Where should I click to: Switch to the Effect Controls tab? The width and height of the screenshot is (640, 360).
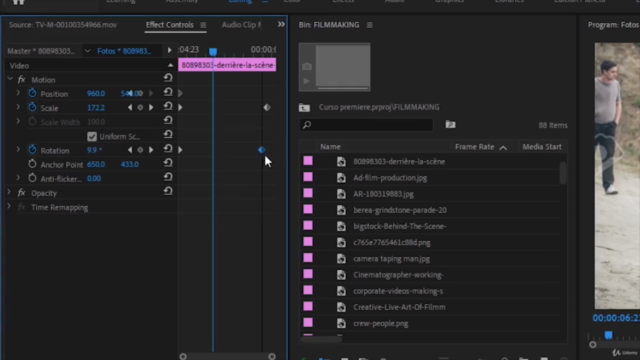click(169, 25)
